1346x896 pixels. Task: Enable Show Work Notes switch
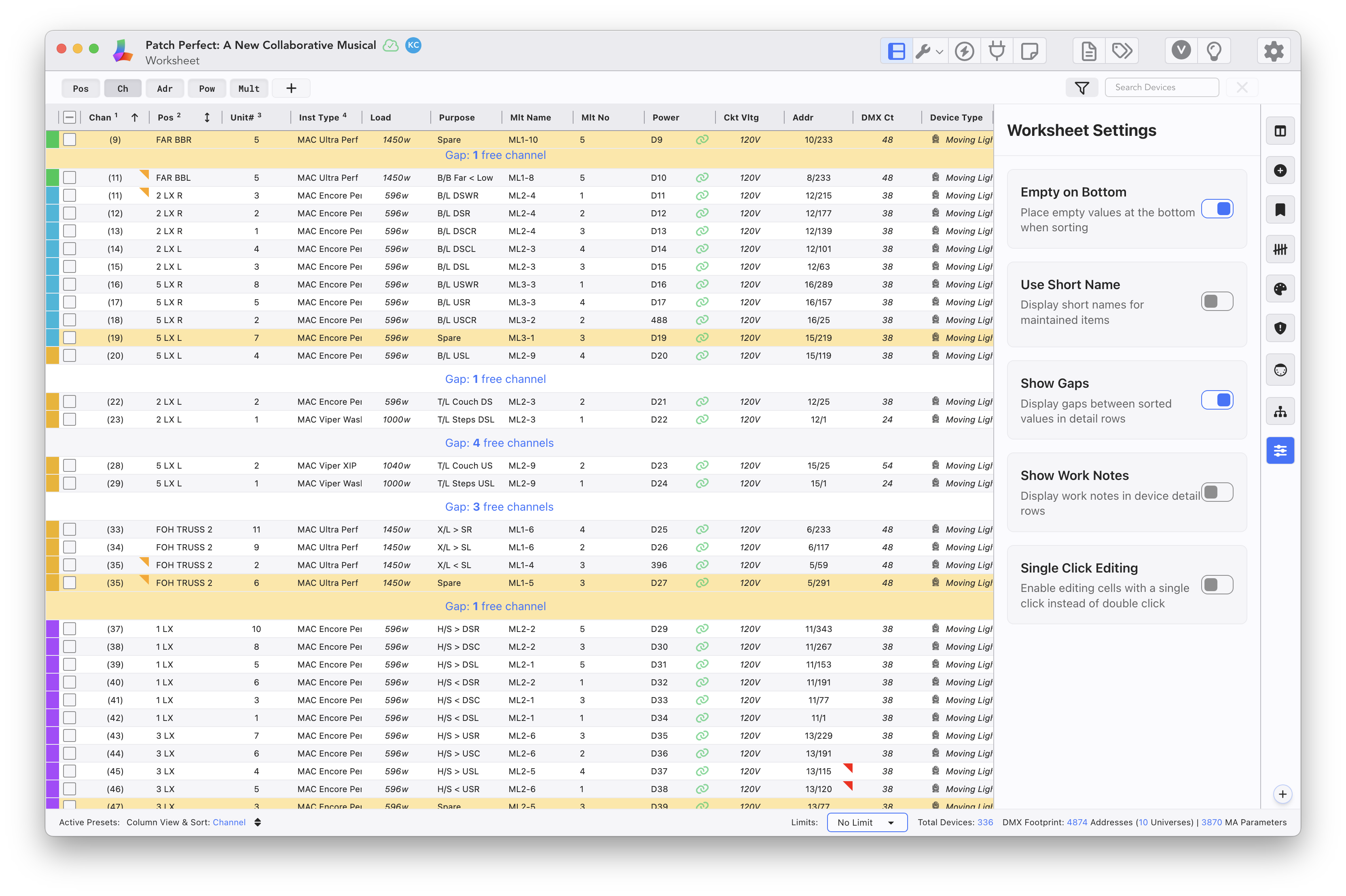[1217, 492]
